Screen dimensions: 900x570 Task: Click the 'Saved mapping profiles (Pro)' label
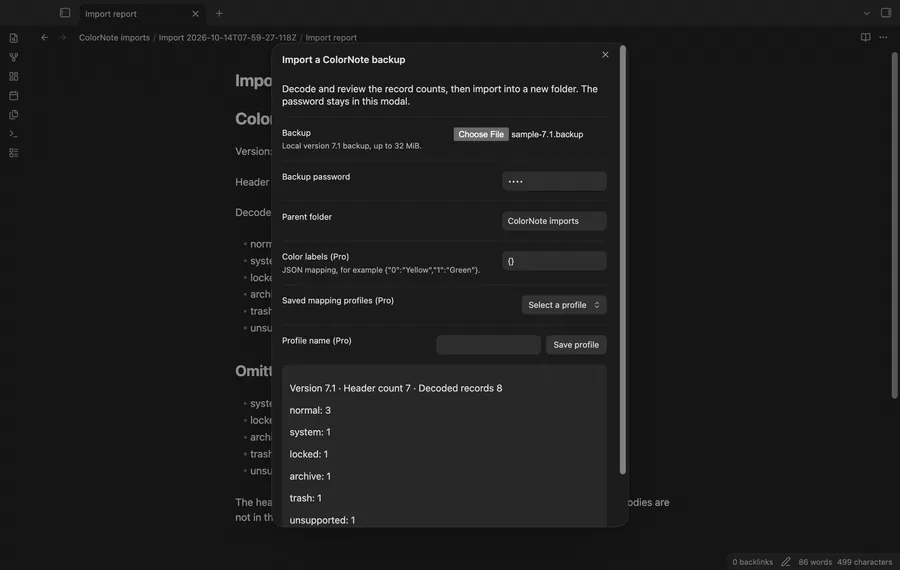(338, 301)
